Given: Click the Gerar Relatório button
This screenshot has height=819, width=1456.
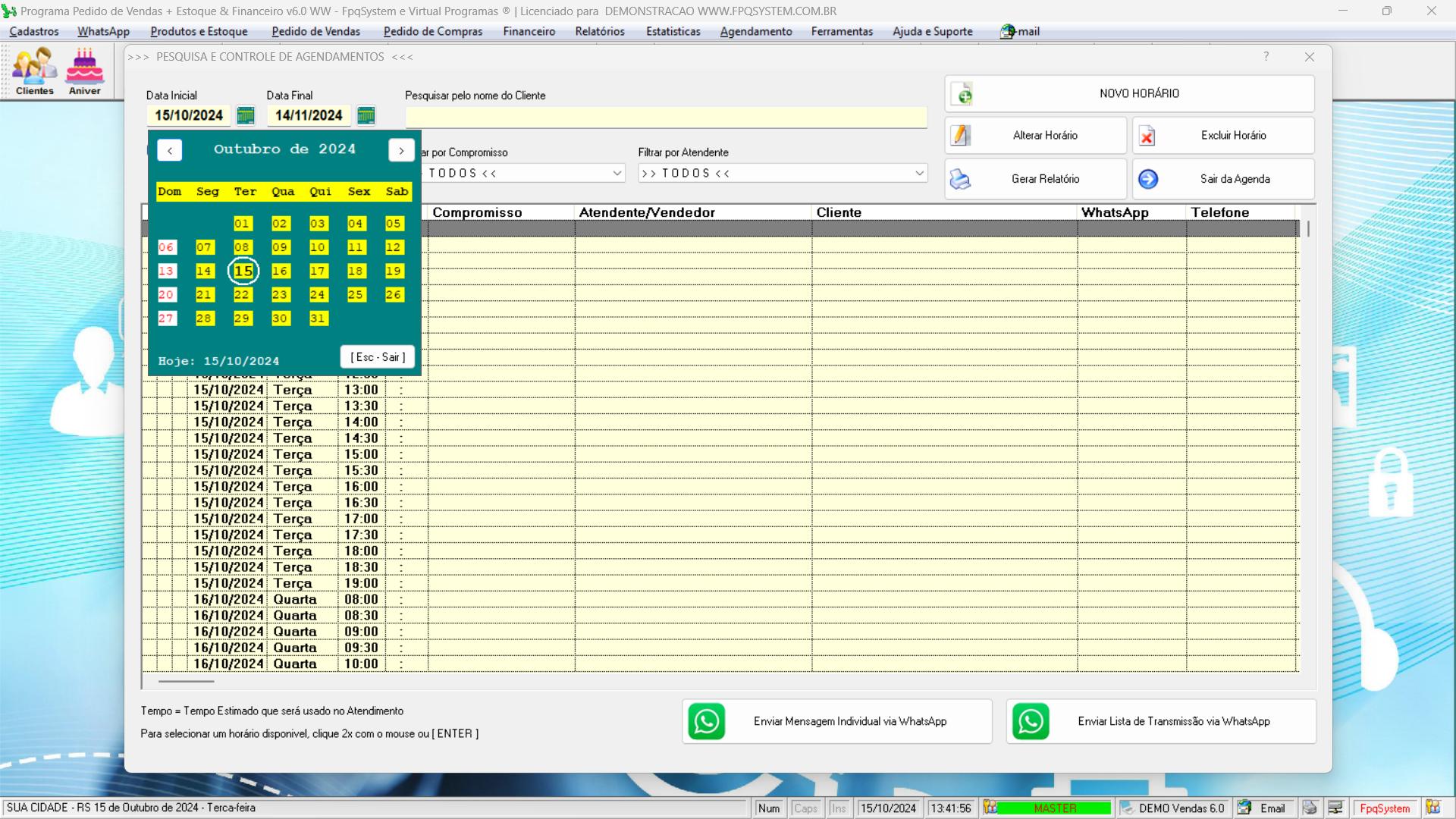Looking at the screenshot, I should pos(1035,179).
